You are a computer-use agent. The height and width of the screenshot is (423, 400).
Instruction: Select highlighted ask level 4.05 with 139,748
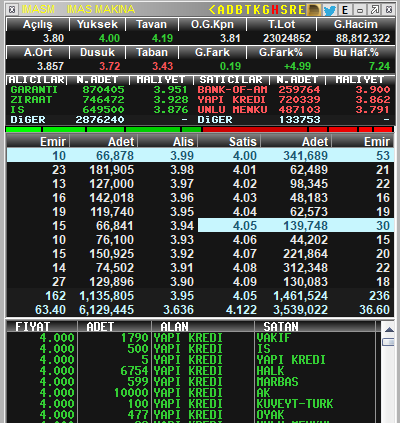pyautogui.click(x=296, y=226)
